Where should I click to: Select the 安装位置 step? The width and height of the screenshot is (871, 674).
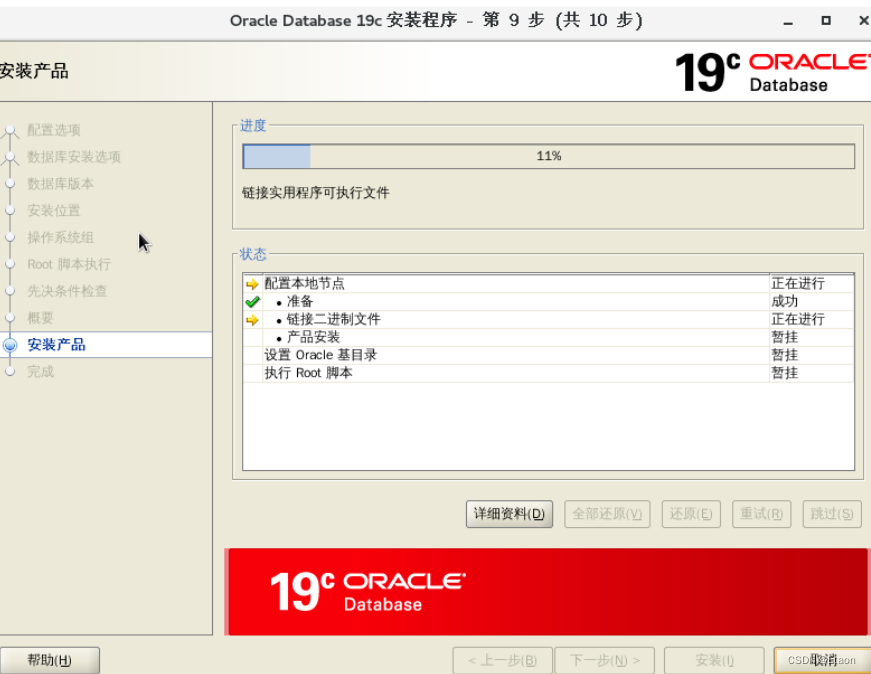54,211
